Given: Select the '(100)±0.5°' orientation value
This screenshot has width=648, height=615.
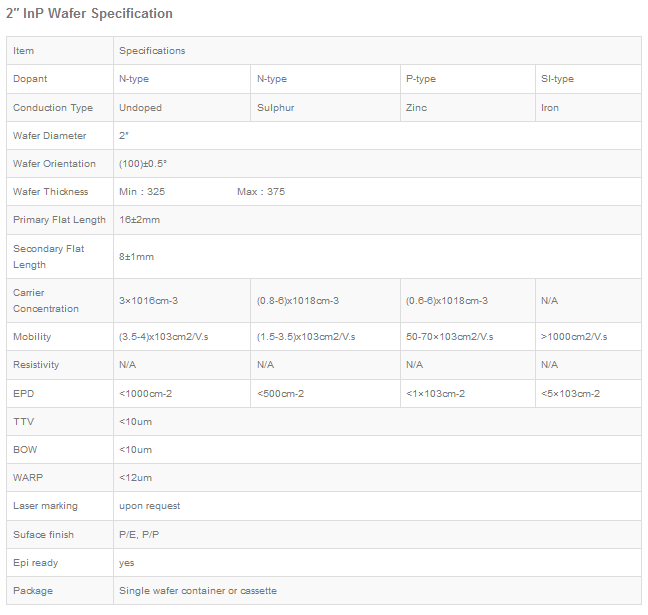Looking at the screenshot, I should 143,164.
